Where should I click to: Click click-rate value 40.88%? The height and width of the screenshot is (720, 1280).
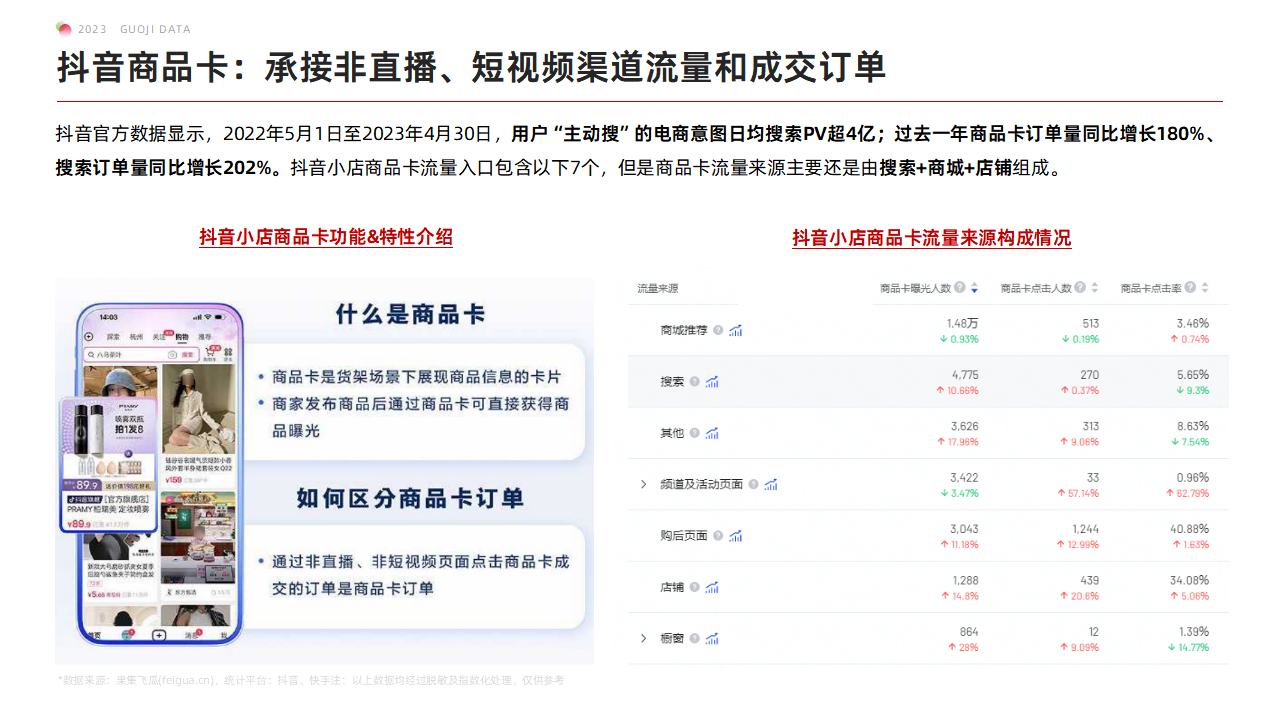click(x=1191, y=529)
